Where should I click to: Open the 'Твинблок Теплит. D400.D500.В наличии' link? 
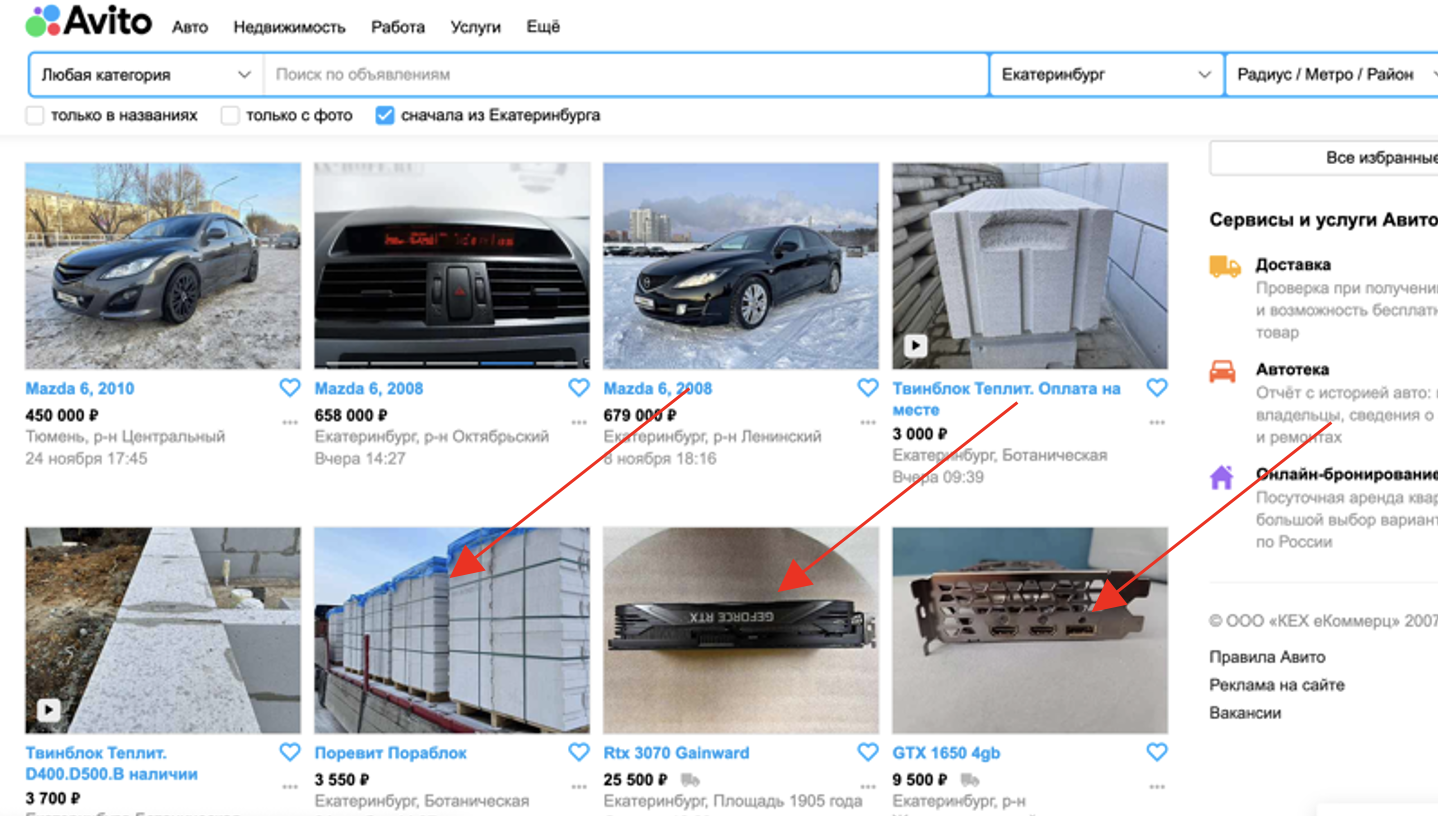112,763
